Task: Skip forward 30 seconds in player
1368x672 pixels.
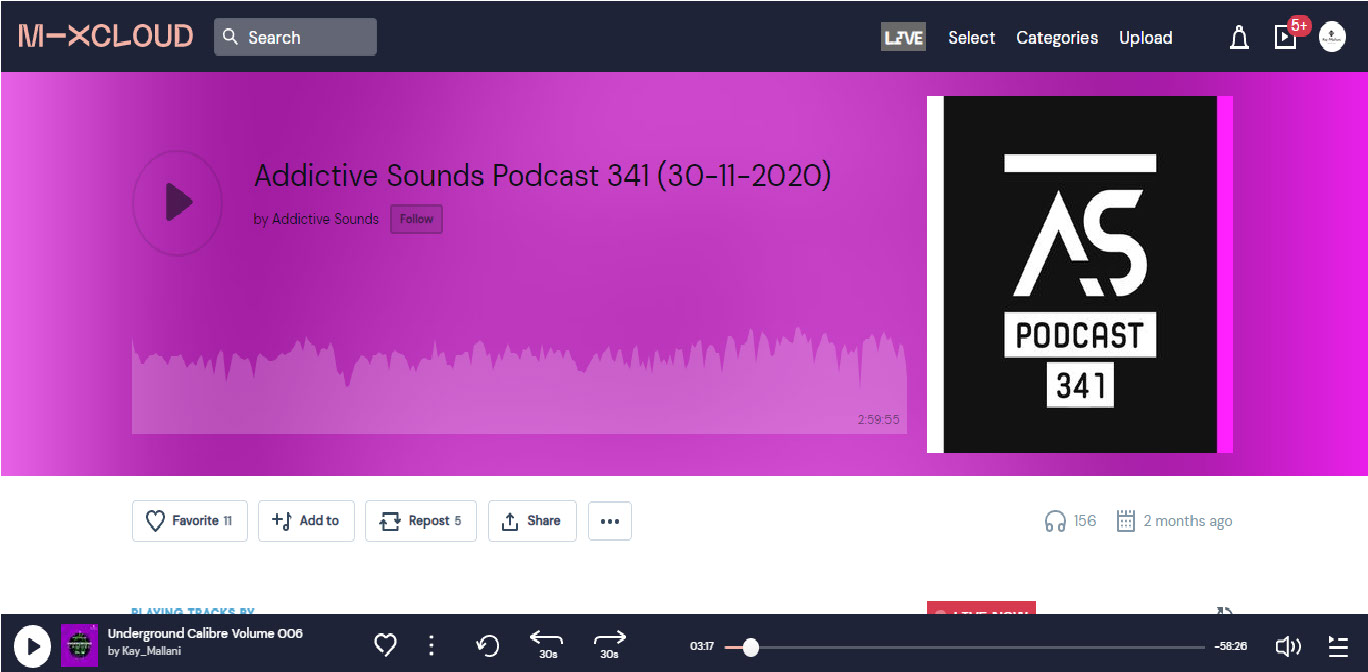Action: pyautogui.click(x=609, y=645)
